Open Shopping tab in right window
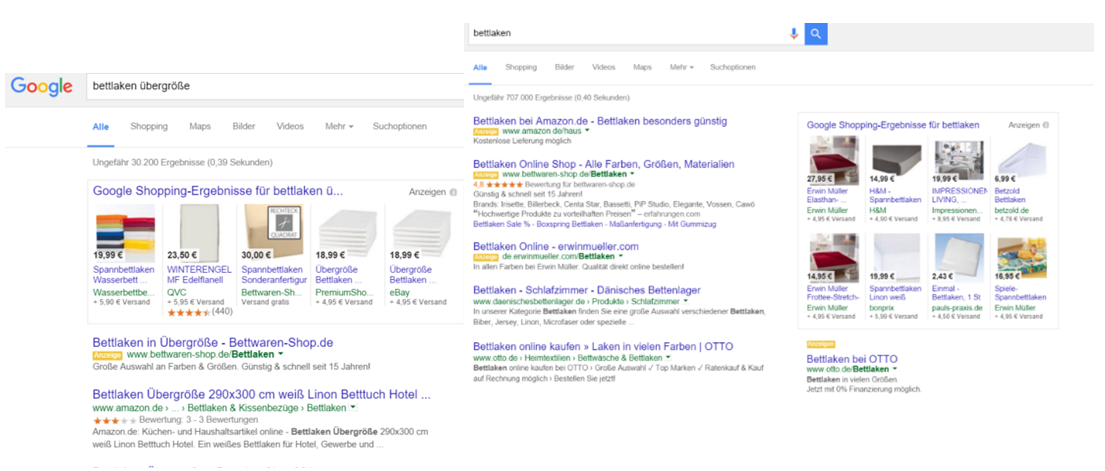Screen dimensions: 1105x471 tap(521, 67)
